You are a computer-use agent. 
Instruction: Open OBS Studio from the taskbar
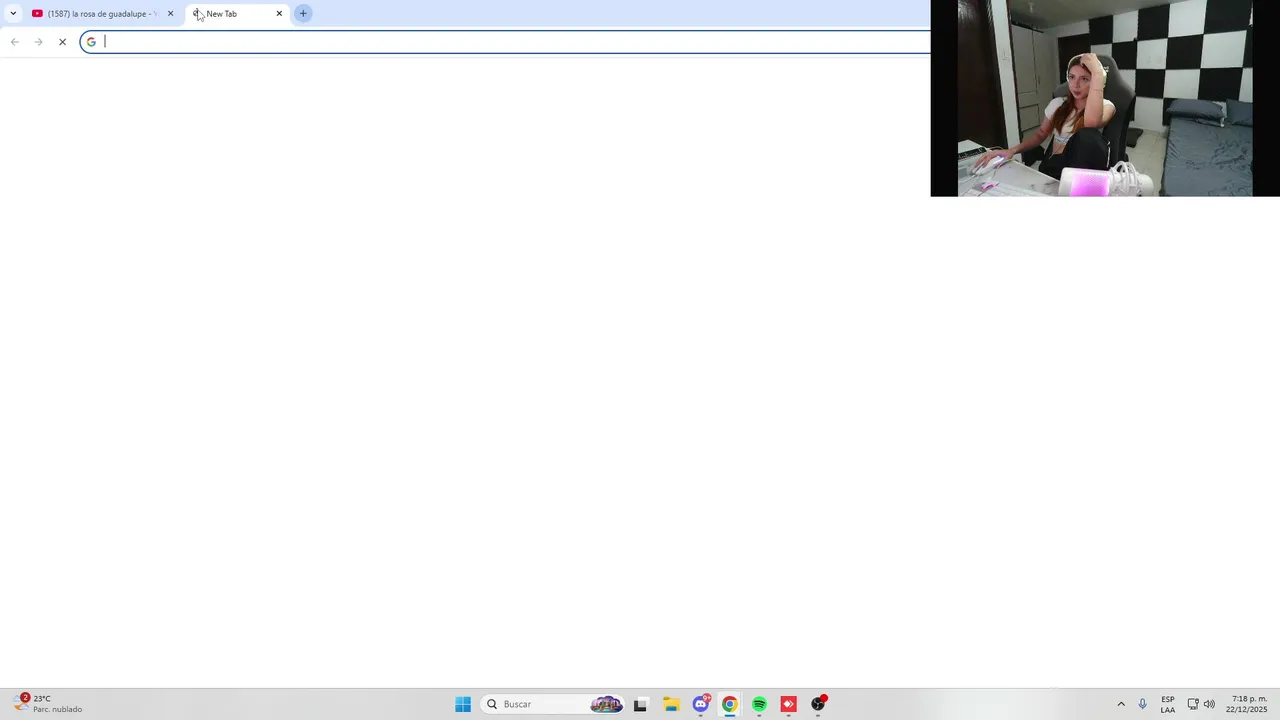819,704
